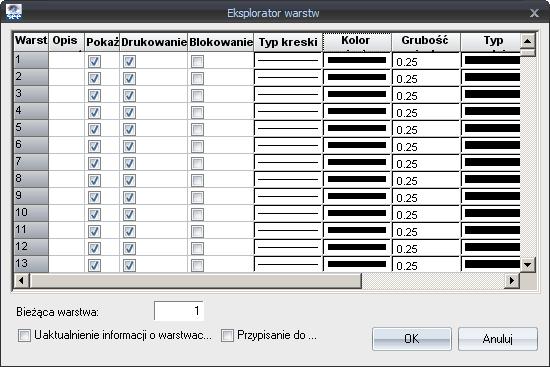This screenshot has height=367, width=550.
Task: Pick Kolor swatch of layer 5
Action: (357, 128)
